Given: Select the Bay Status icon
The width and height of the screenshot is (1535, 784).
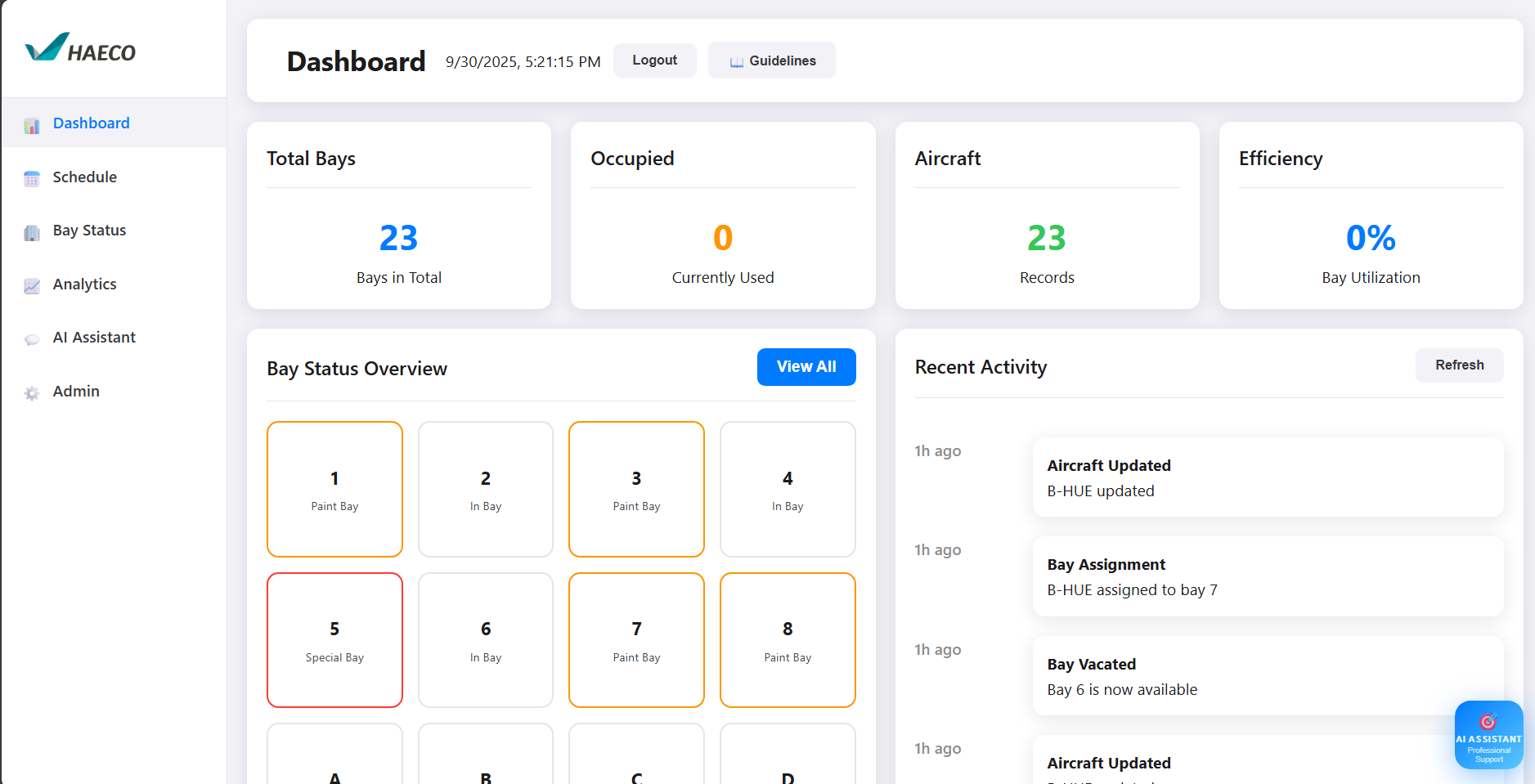Looking at the screenshot, I should point(31,232).
